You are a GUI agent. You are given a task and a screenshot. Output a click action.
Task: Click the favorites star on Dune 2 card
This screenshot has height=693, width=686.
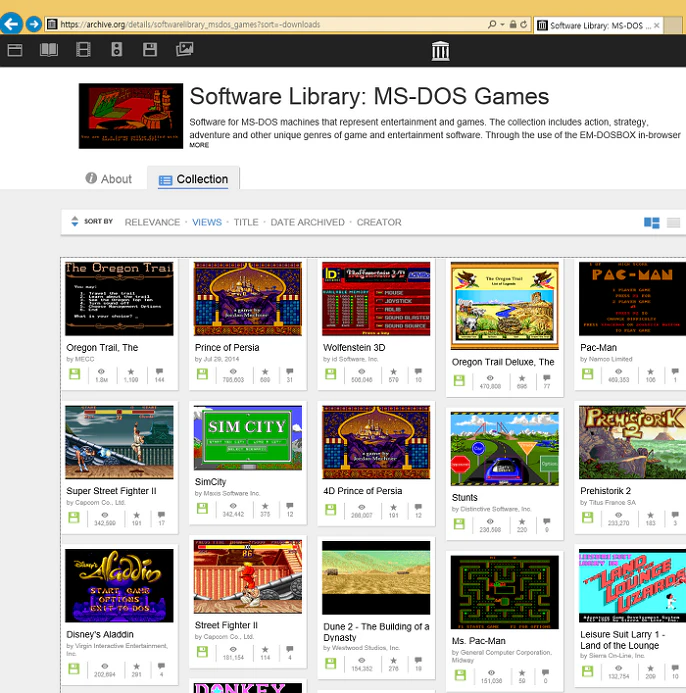393,660
